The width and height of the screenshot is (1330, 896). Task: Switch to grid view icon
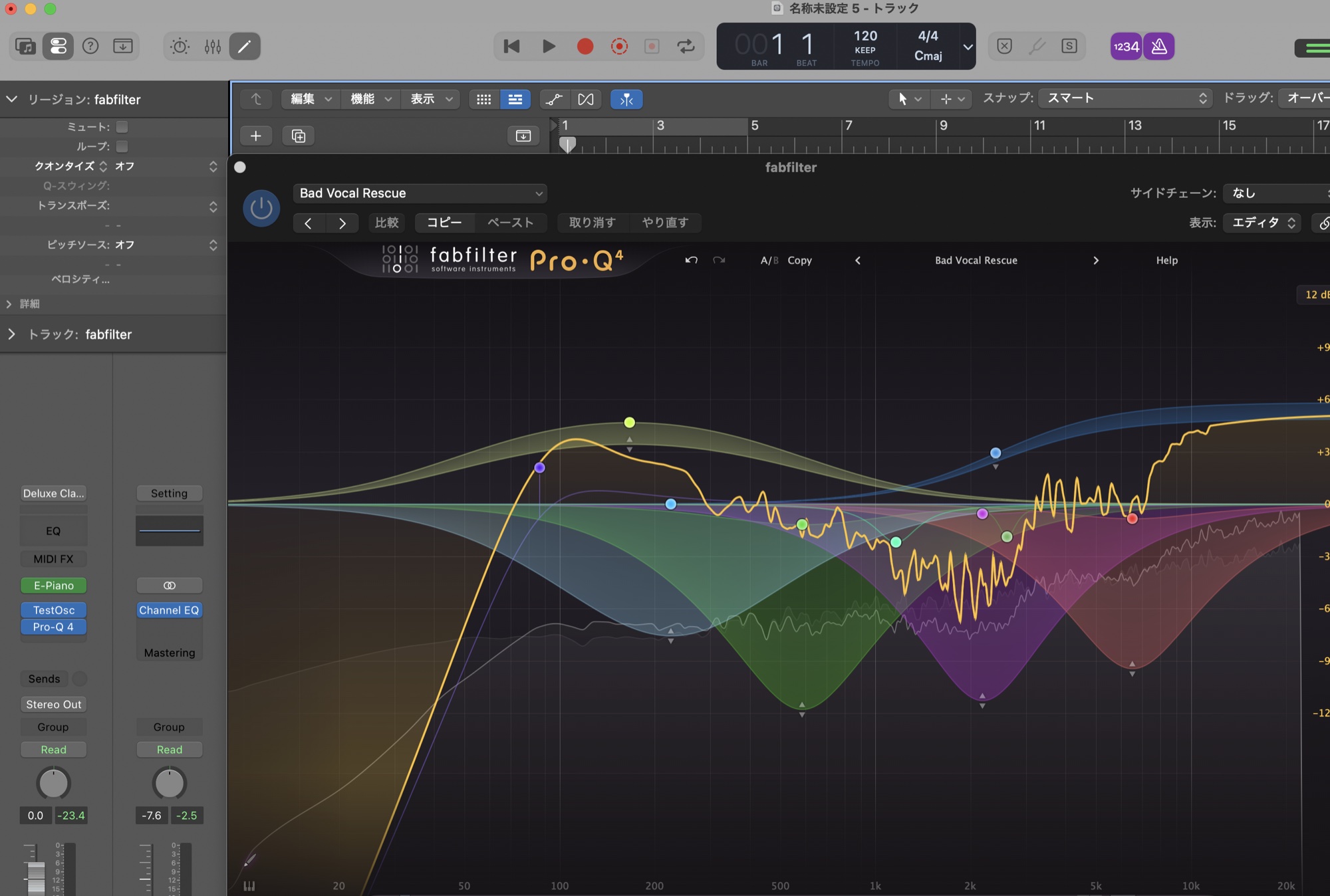pos(484,99)
